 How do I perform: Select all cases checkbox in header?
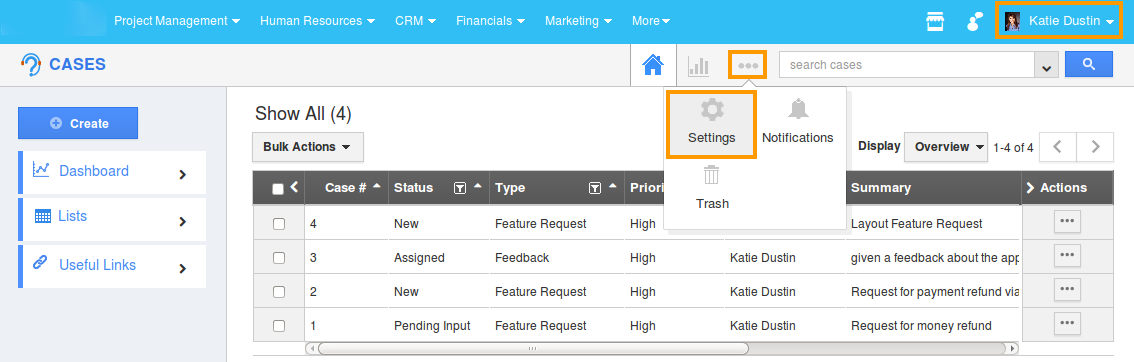coord(278,189)
